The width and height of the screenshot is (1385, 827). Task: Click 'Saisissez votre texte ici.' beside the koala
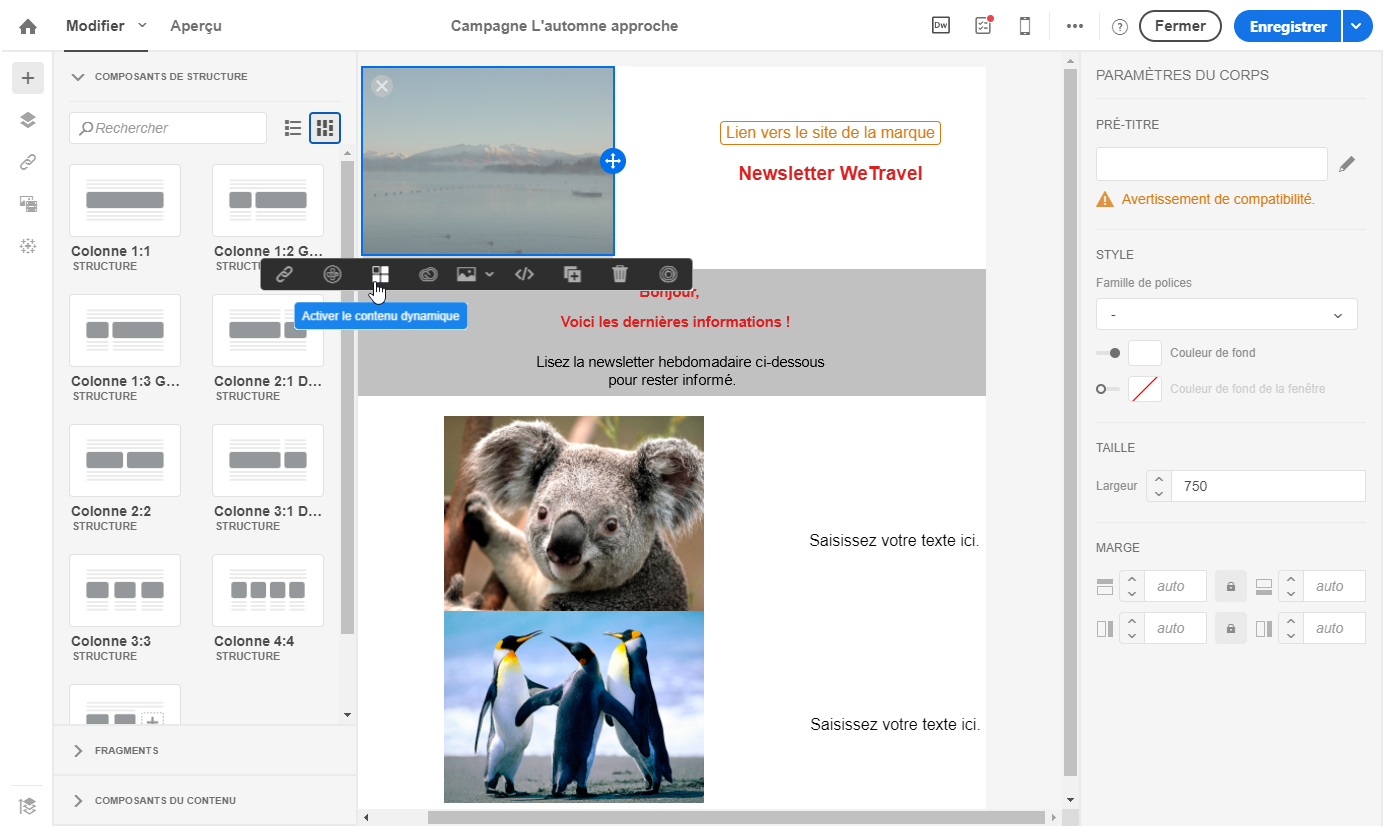point(894,541)
